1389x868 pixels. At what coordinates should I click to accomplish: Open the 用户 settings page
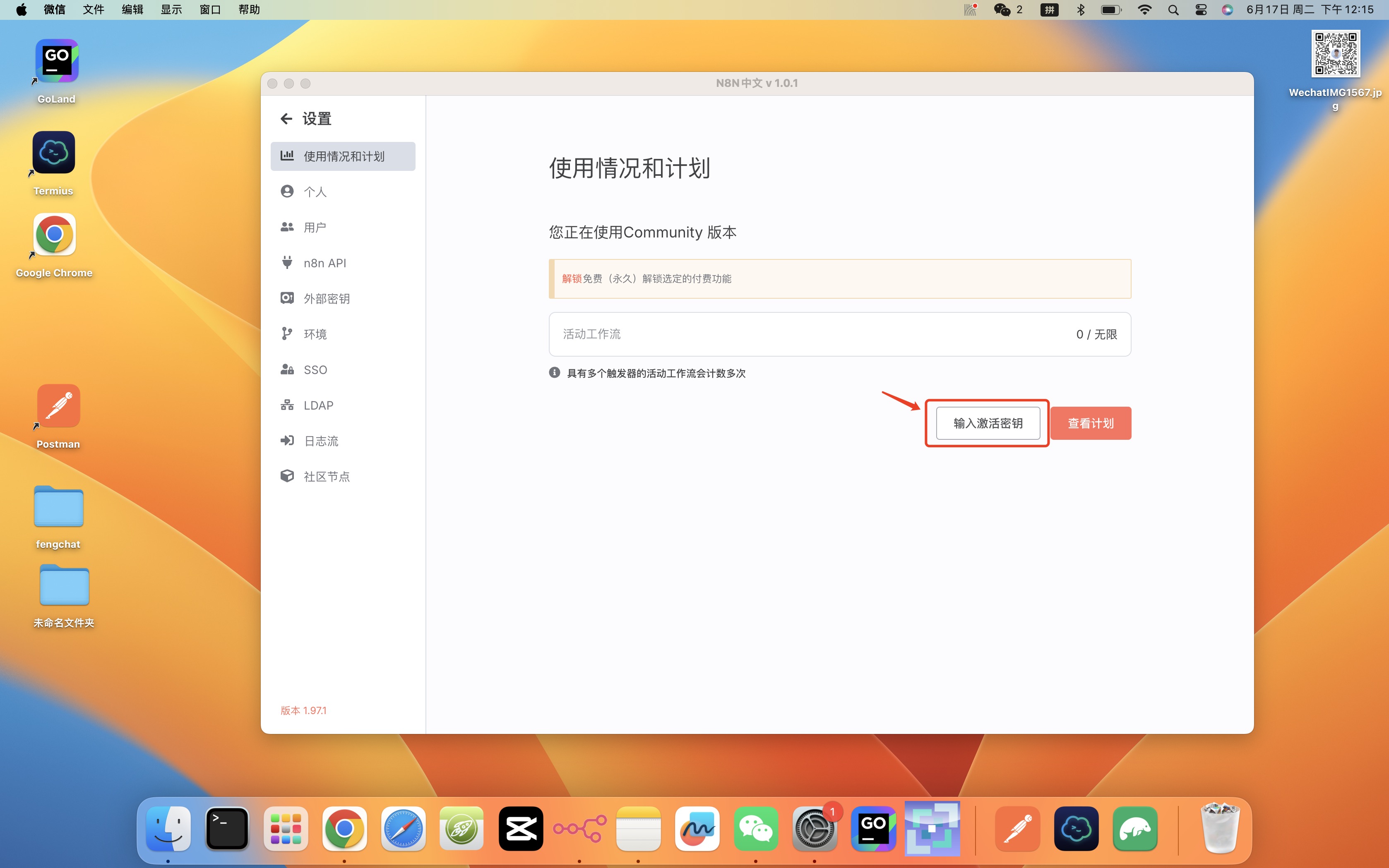coord(343,227)
